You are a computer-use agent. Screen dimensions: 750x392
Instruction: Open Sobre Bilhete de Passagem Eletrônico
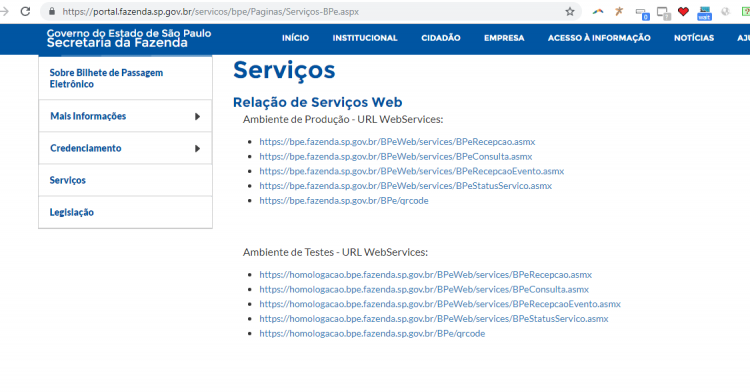(125, 78)
